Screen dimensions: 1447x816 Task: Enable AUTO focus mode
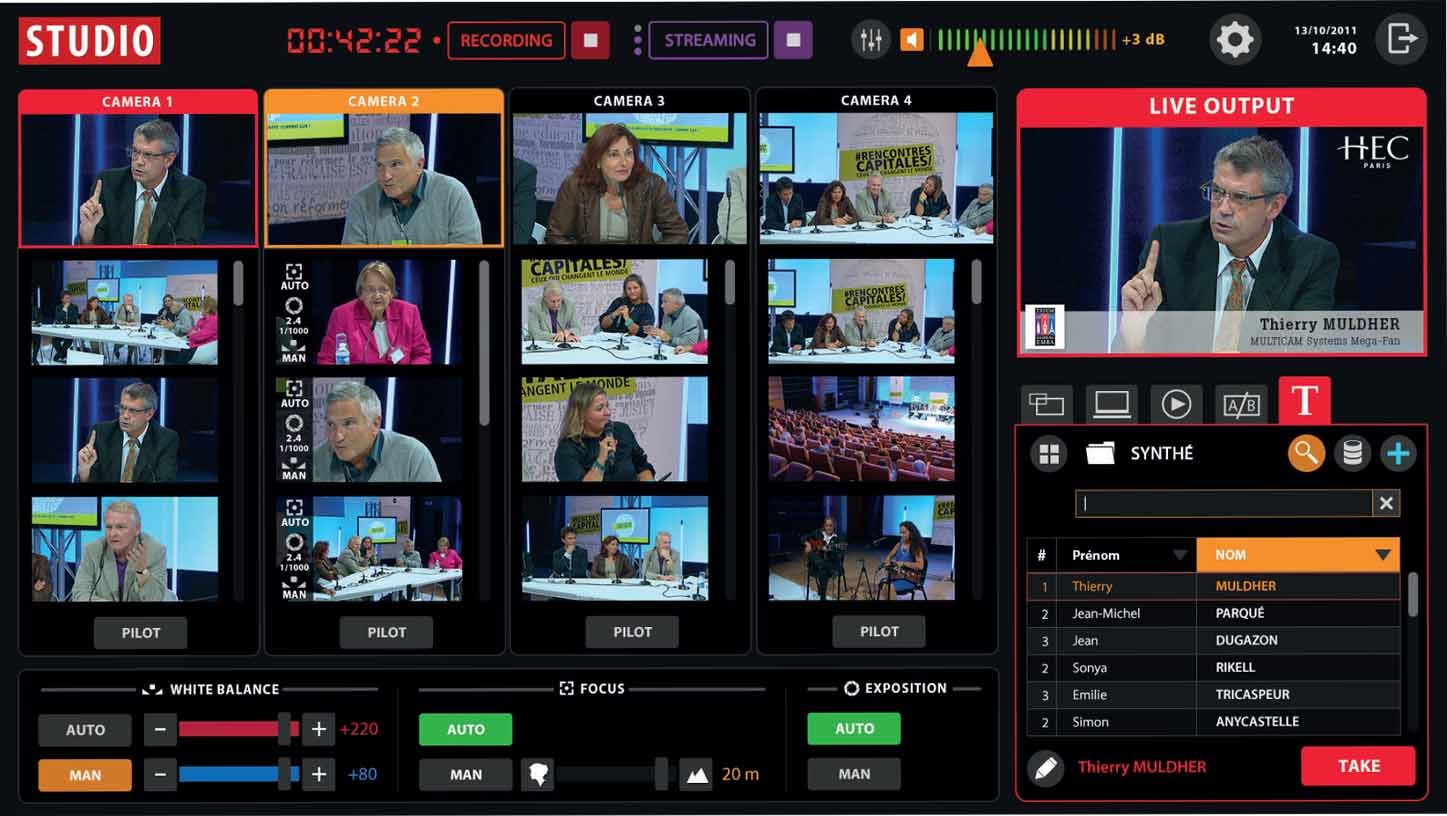[x=465, y=730]
